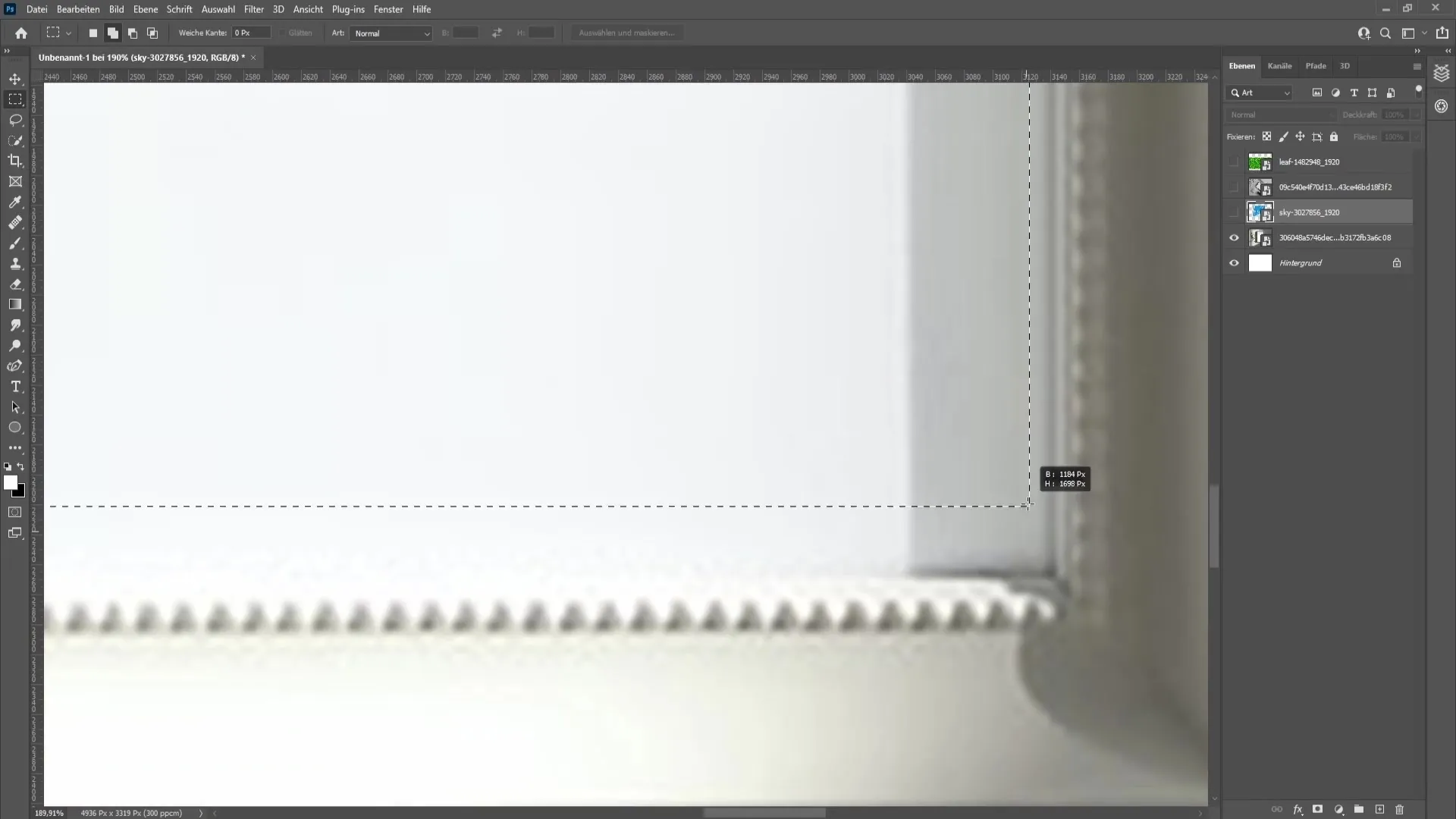The width and height of the screenshot is (1456, 819).
Task: Toggle visibility of Hintergrund layer
Action: [1234, 262]
